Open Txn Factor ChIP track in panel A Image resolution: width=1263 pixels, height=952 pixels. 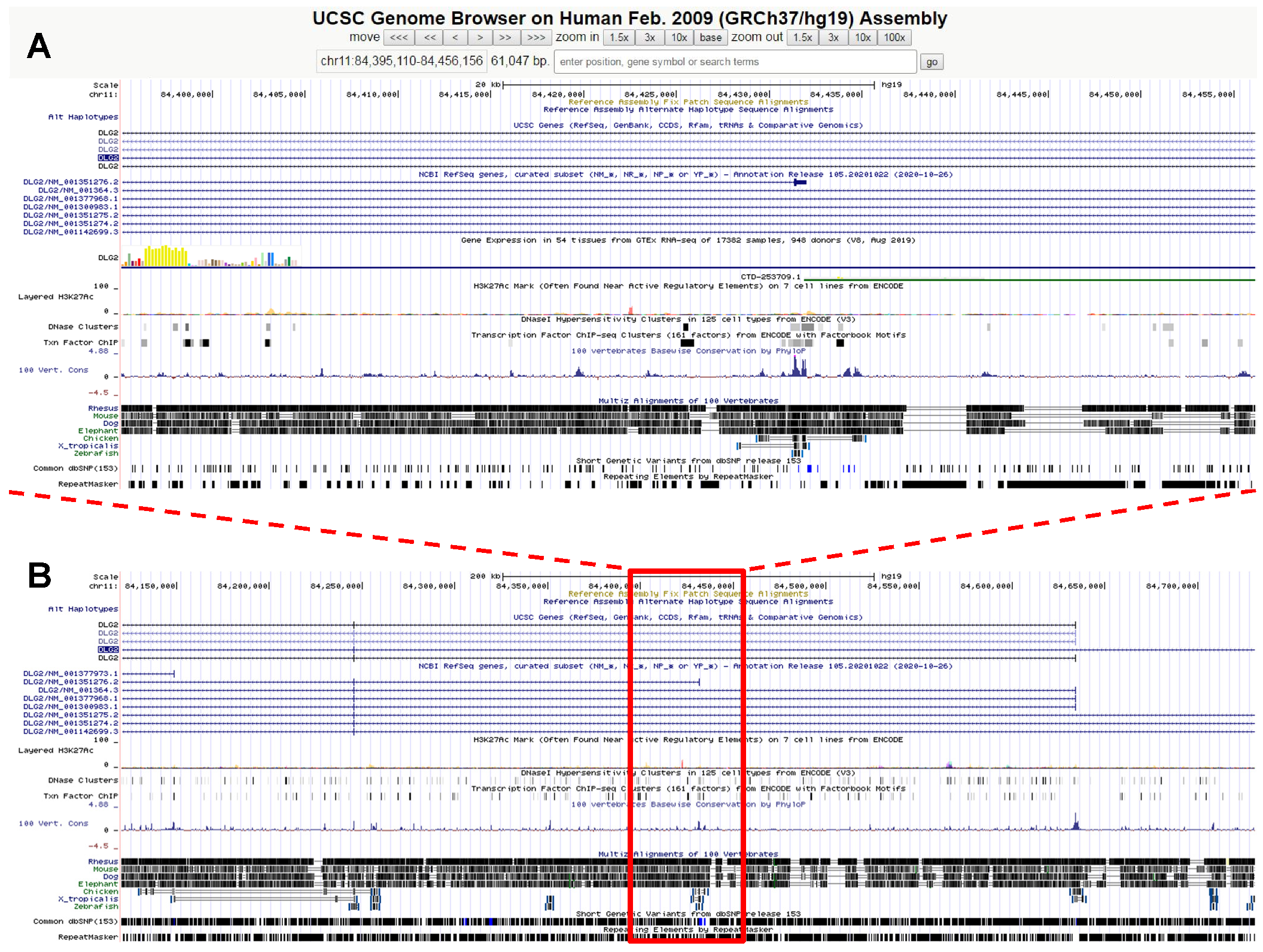[81, 343]
